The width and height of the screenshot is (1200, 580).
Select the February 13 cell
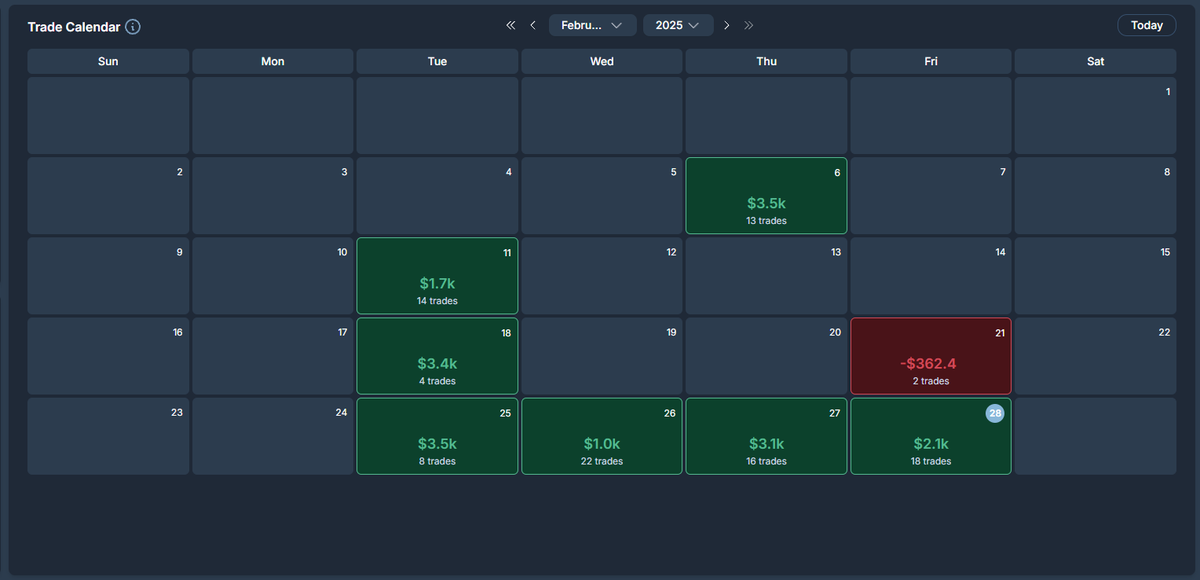point(766,275)
